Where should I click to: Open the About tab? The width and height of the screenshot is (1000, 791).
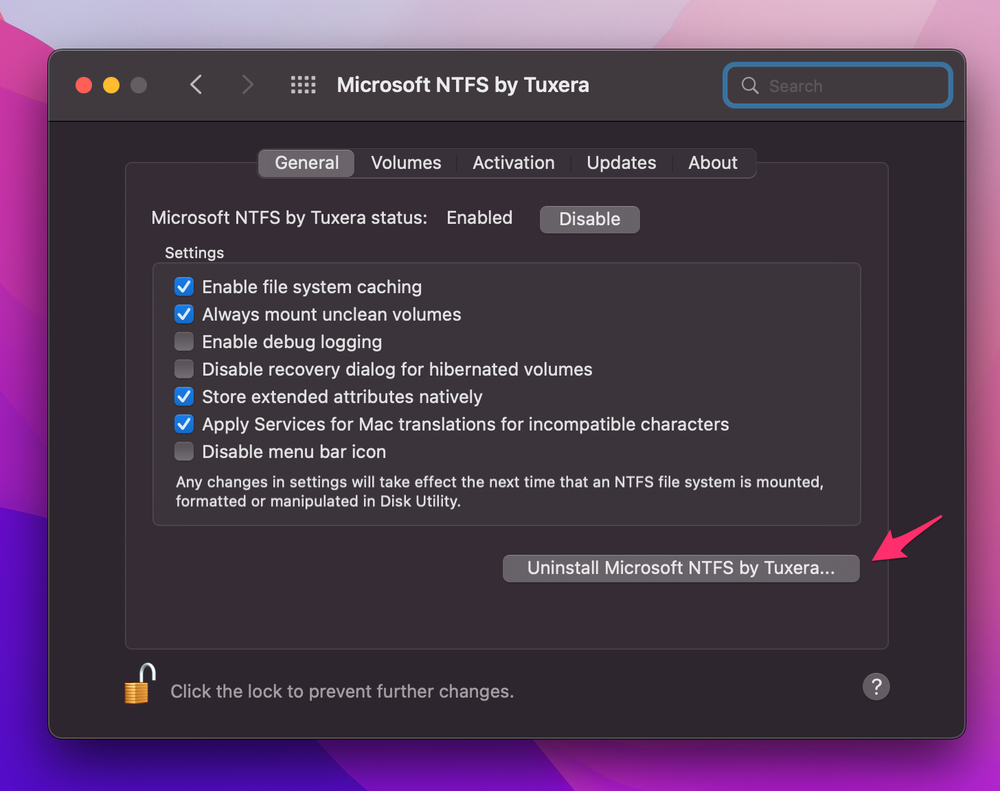click(x=712, y=163)
